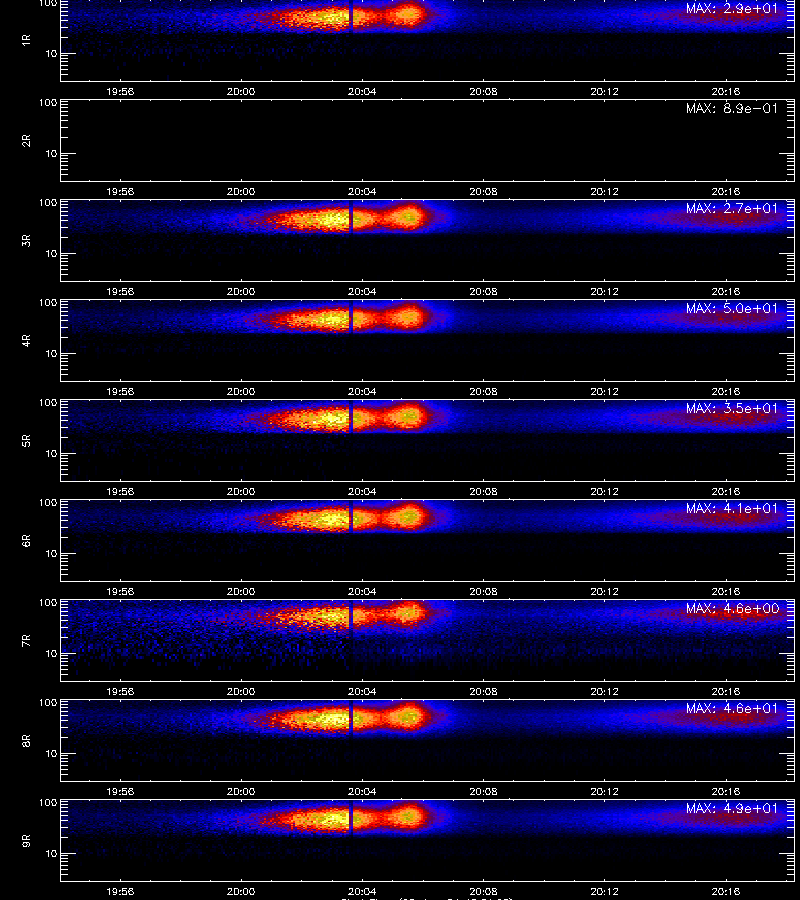
Task: Click the 20:04 tick label below panel 3R
Action: click(362, 291)
